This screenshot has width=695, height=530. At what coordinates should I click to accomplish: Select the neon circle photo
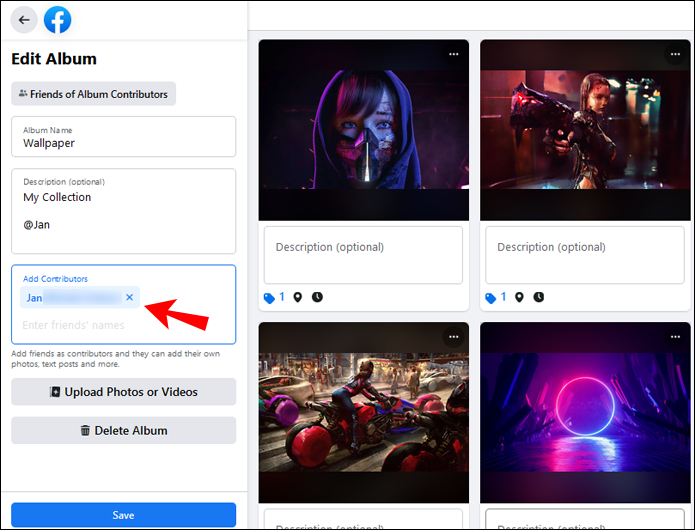point(585,413)
